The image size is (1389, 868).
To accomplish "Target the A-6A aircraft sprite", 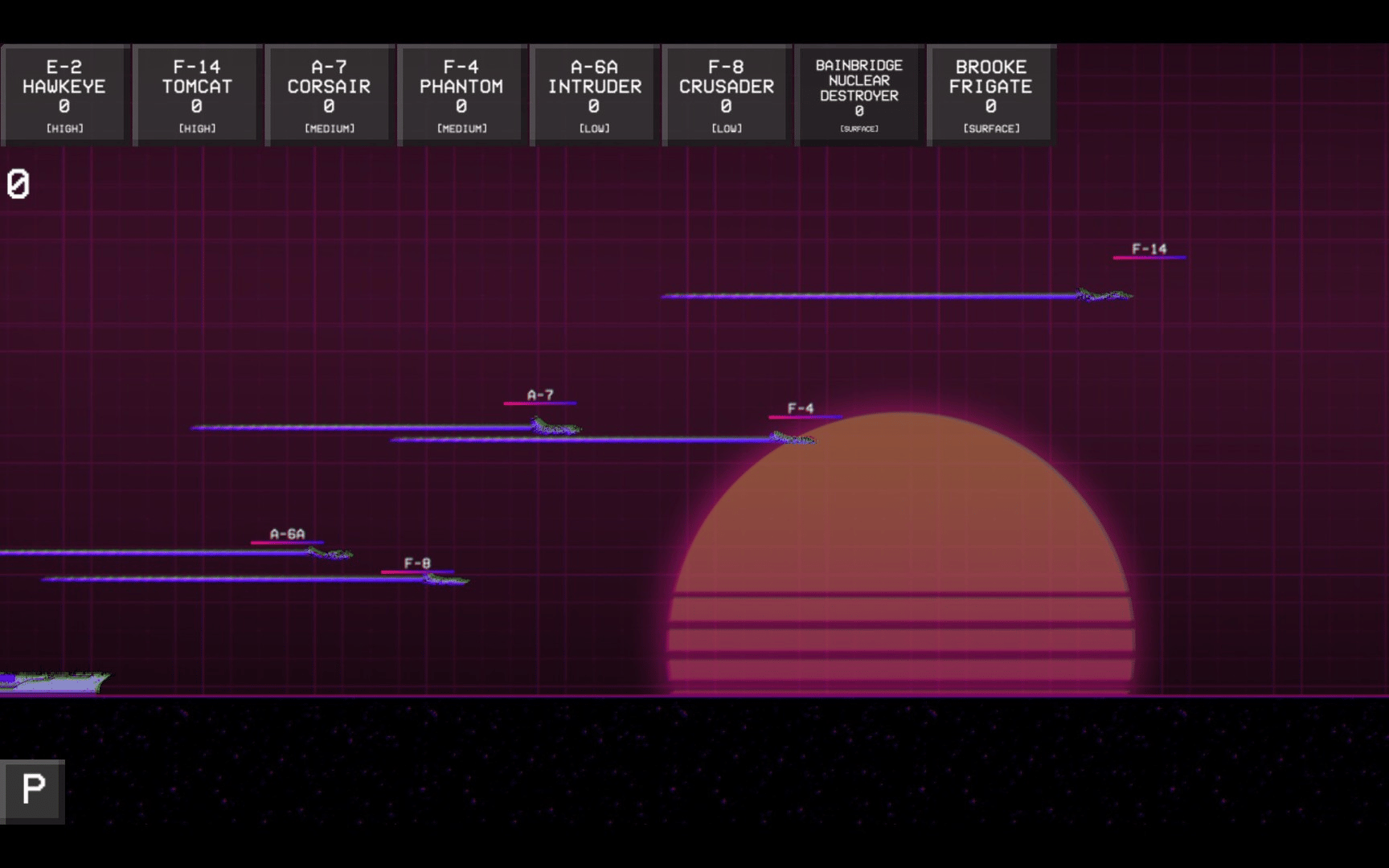I will [330, 553].
